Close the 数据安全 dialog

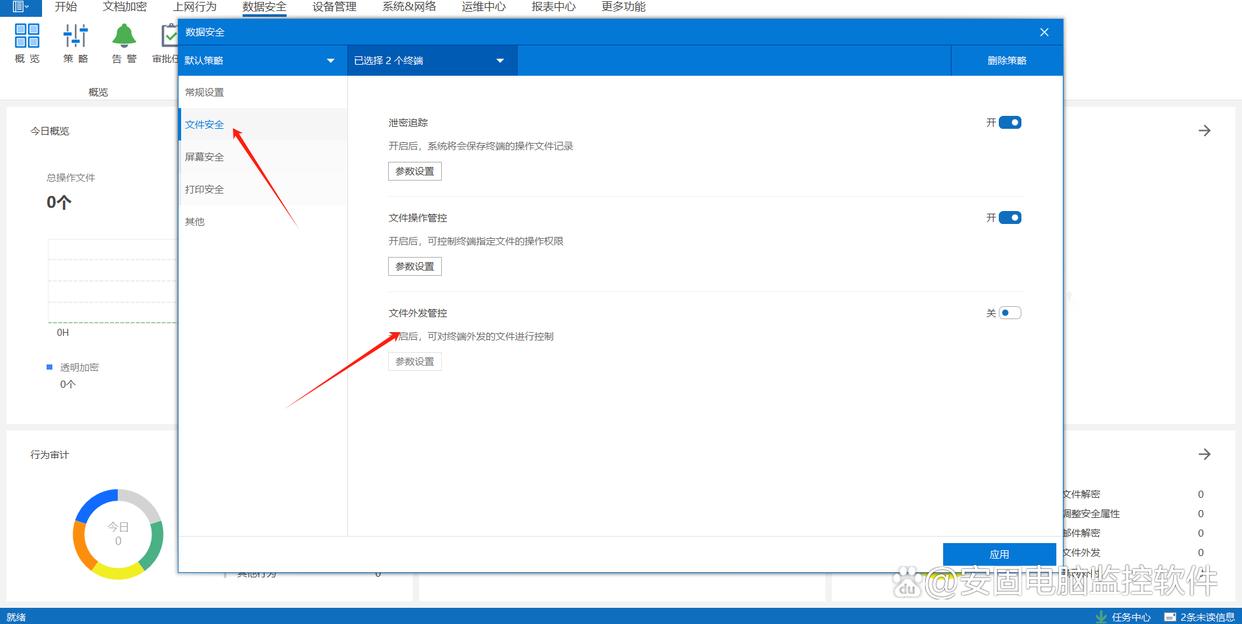(1044, 32)
